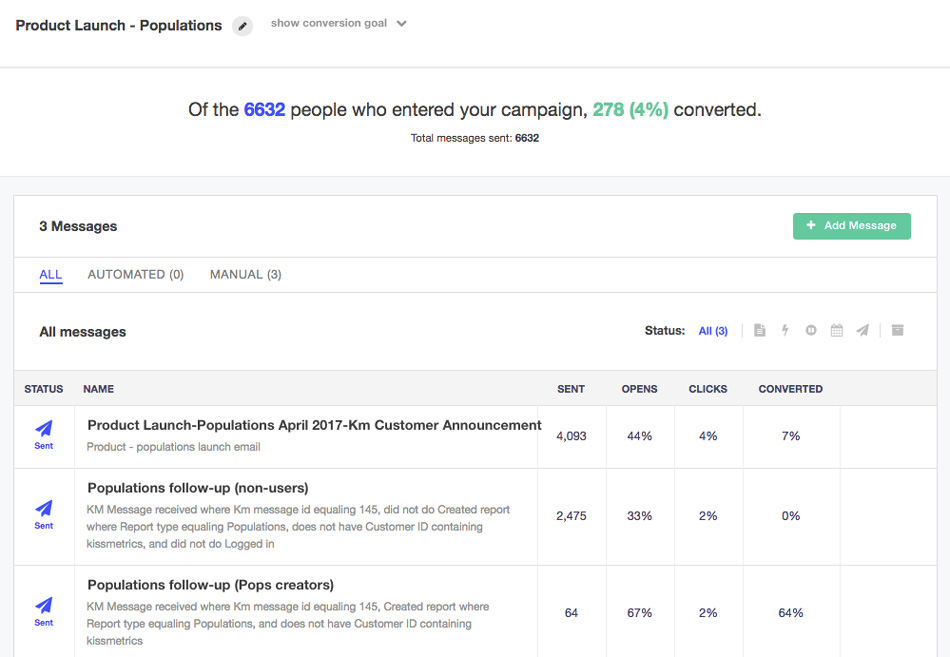Viewport: 950px width, 657px height.
Task: Open the Product Launch-Populations April 2017 message
Action: (313, 424)
